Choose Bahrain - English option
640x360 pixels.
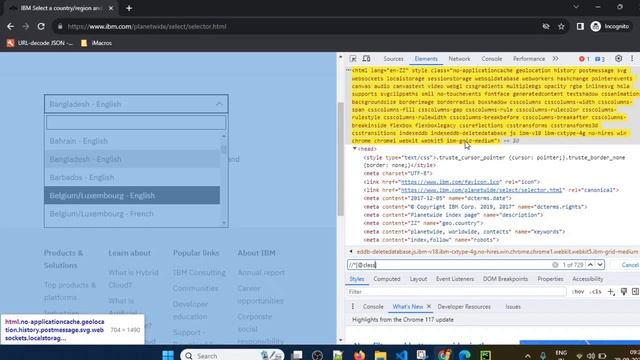132,141
